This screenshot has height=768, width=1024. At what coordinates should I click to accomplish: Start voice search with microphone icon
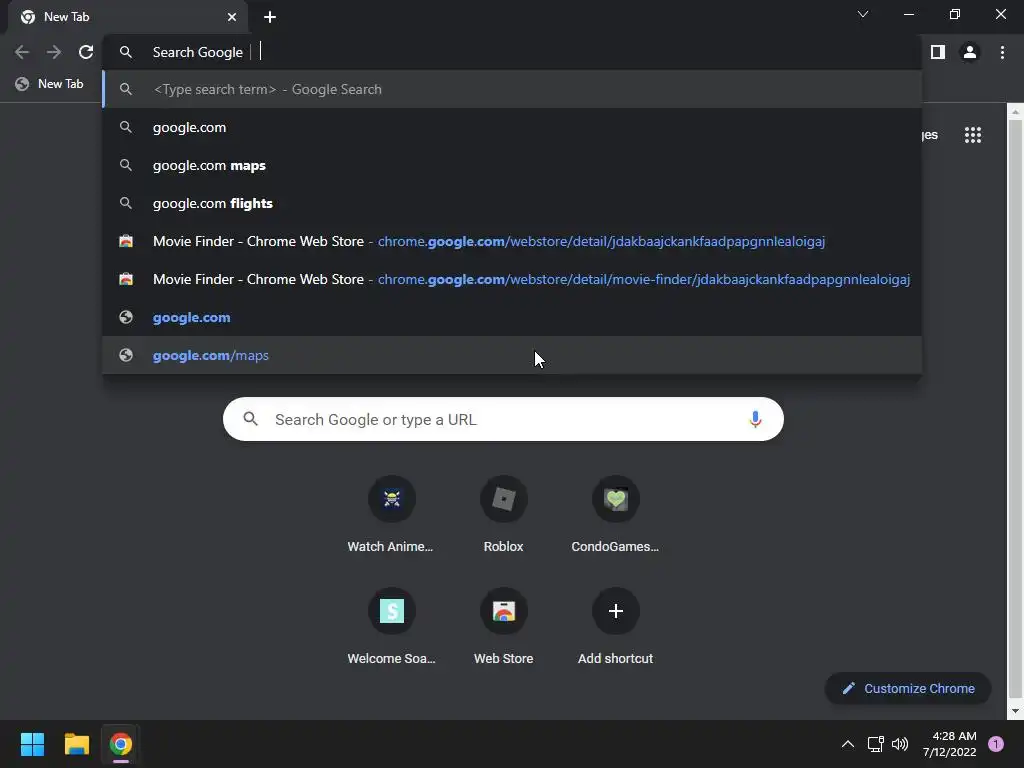click(755, 419)
